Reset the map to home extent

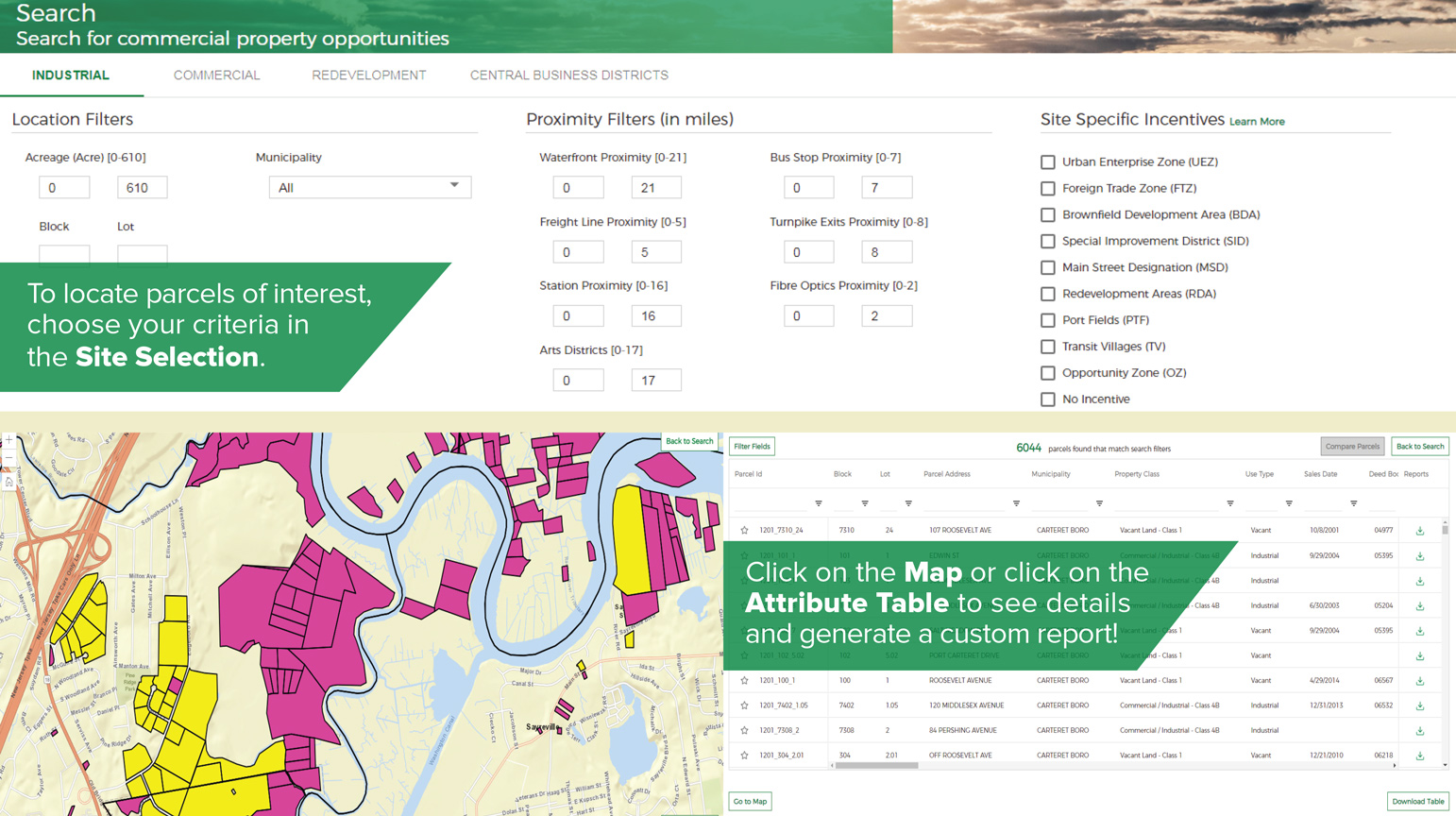click(x=8, y=482)
